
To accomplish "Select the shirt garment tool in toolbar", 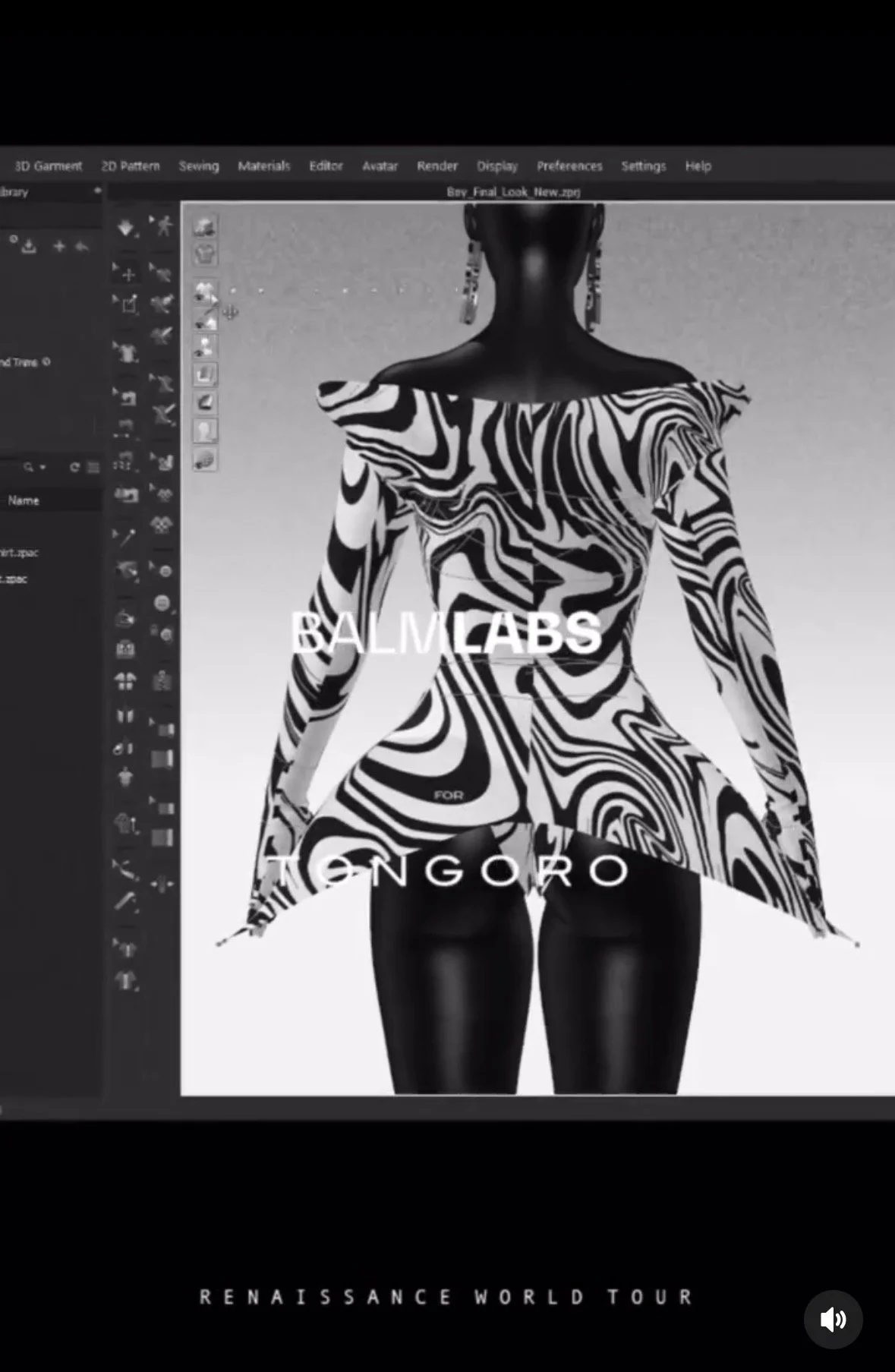I will pos(125,352).
